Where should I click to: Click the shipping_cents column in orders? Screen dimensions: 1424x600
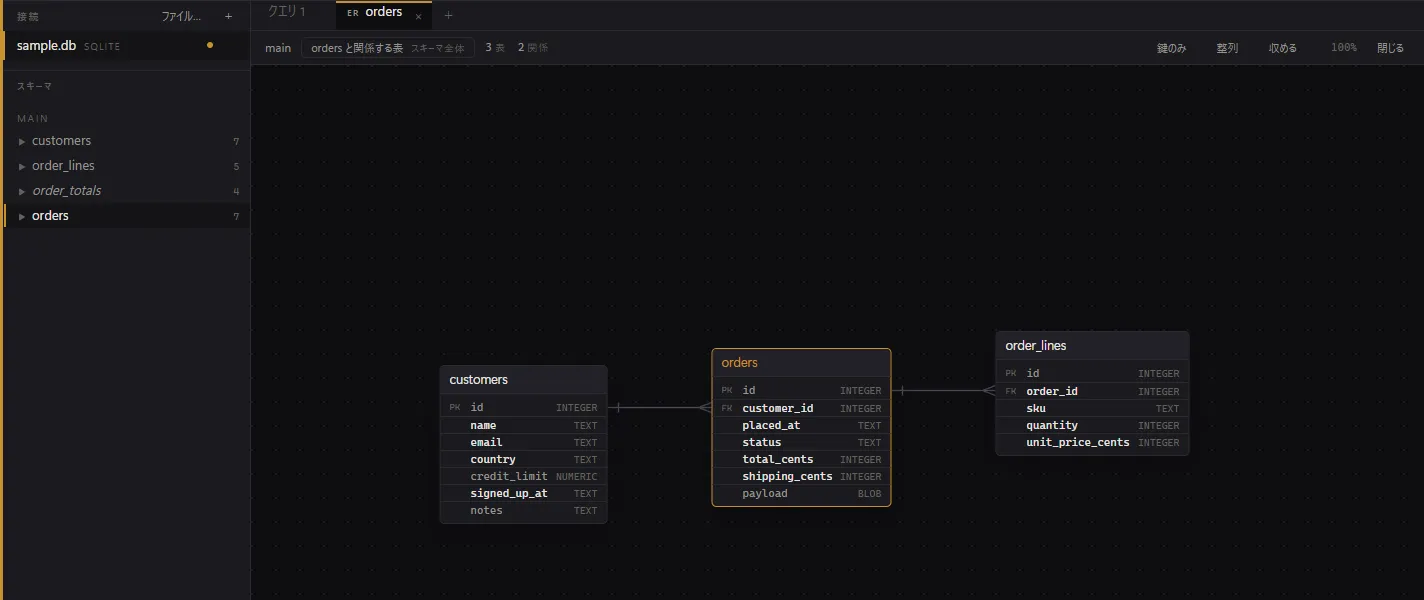tap(801, 476)
